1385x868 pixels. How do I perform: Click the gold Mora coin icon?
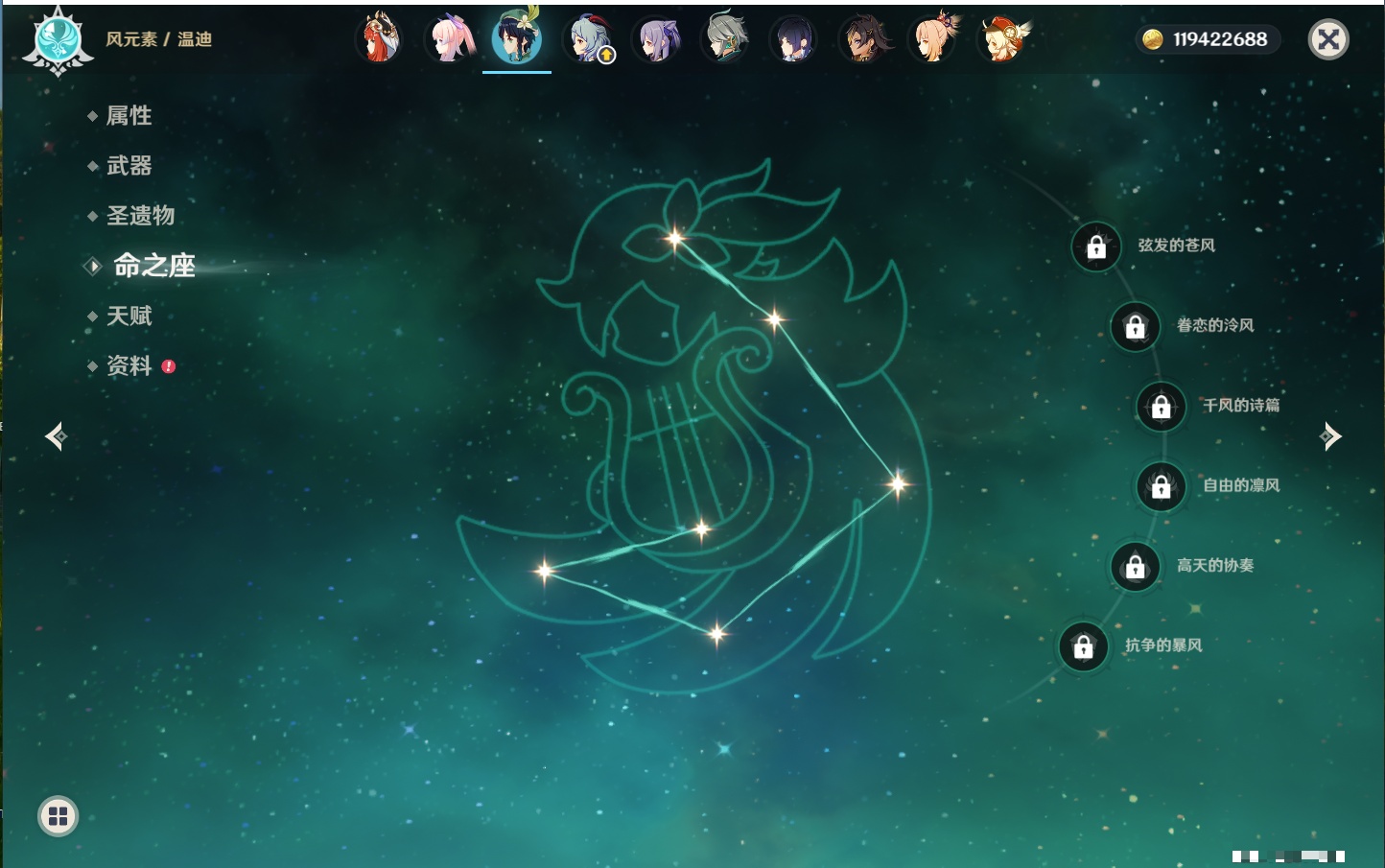point(1152,39)
